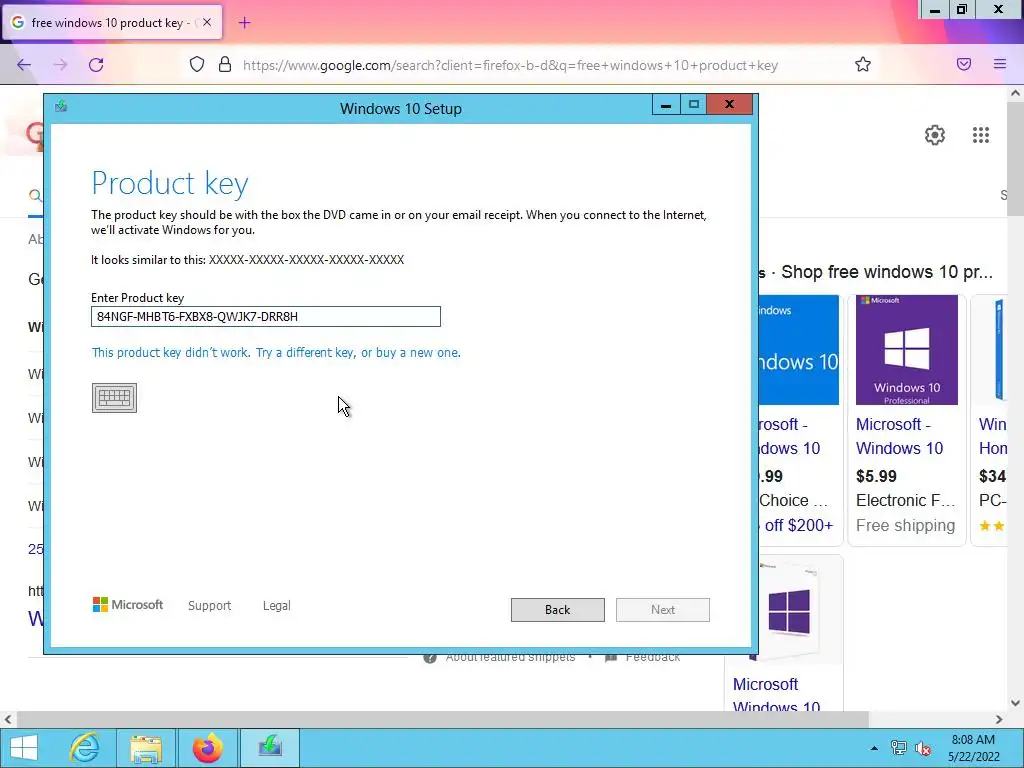Click the $5.99 price text
The width and height of the screenshot is (1024, 768).
coord(876,476)
